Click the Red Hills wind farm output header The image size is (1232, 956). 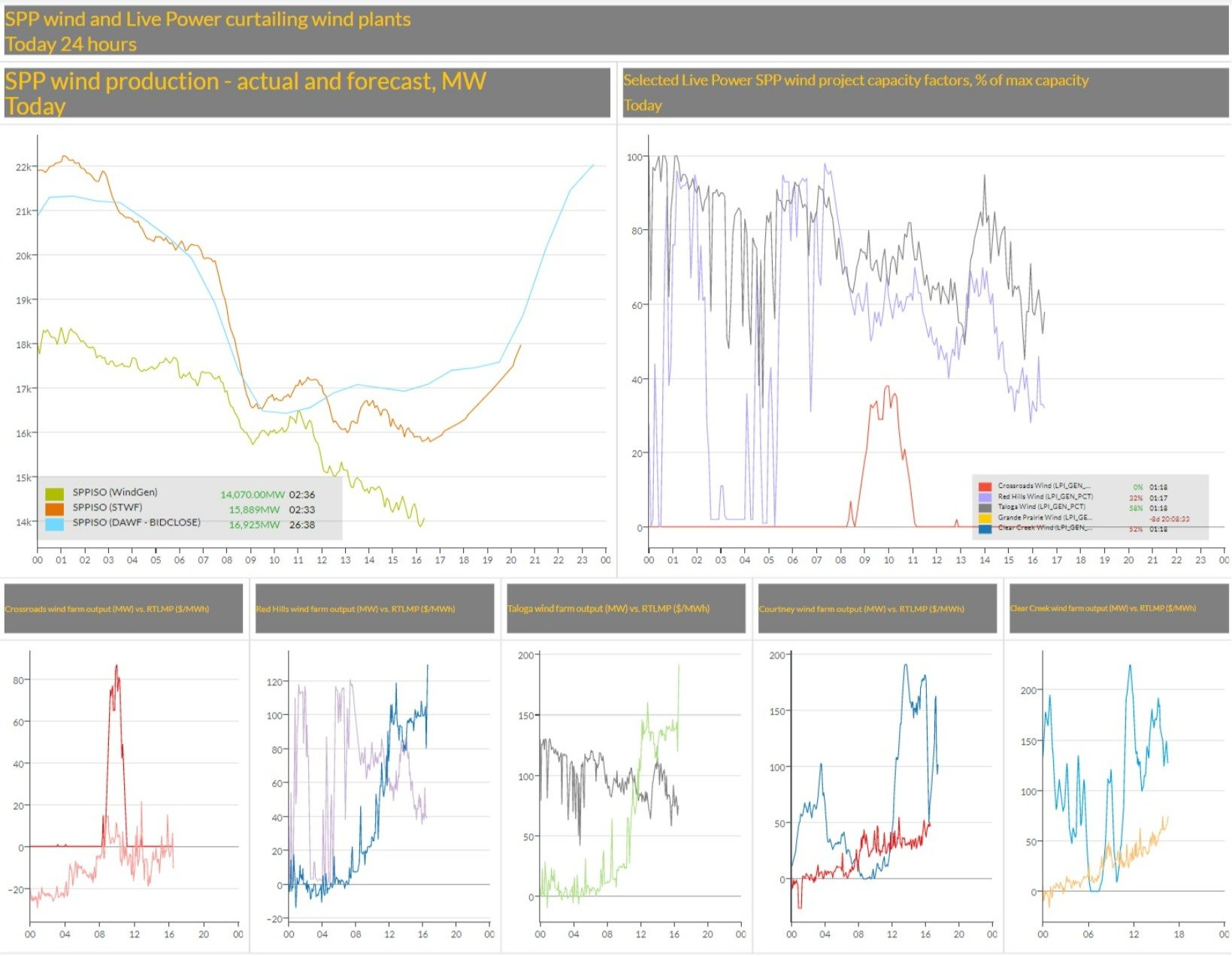(356, 609)
